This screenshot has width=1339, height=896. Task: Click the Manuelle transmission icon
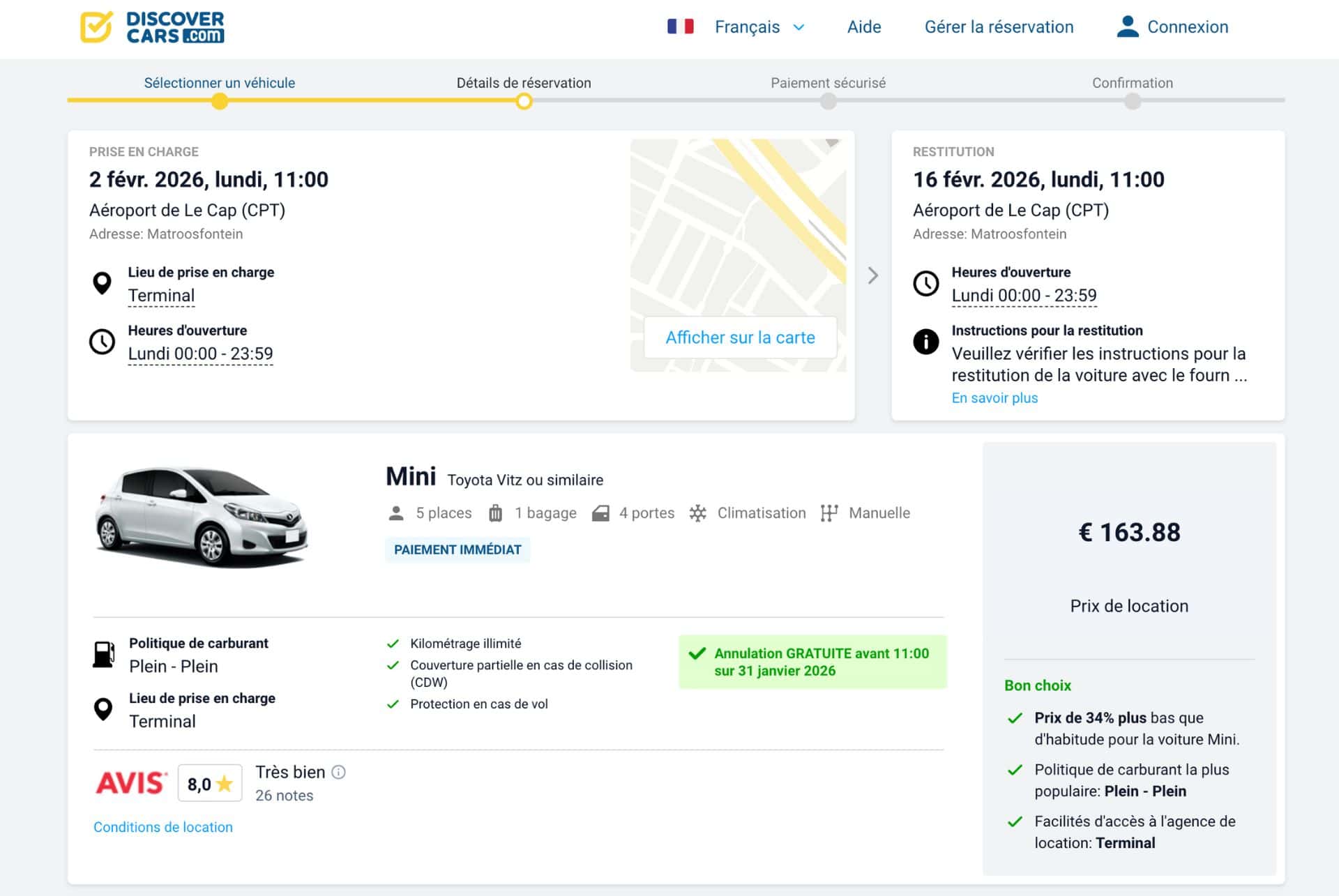pyautogui.click(x=829, y=512)
